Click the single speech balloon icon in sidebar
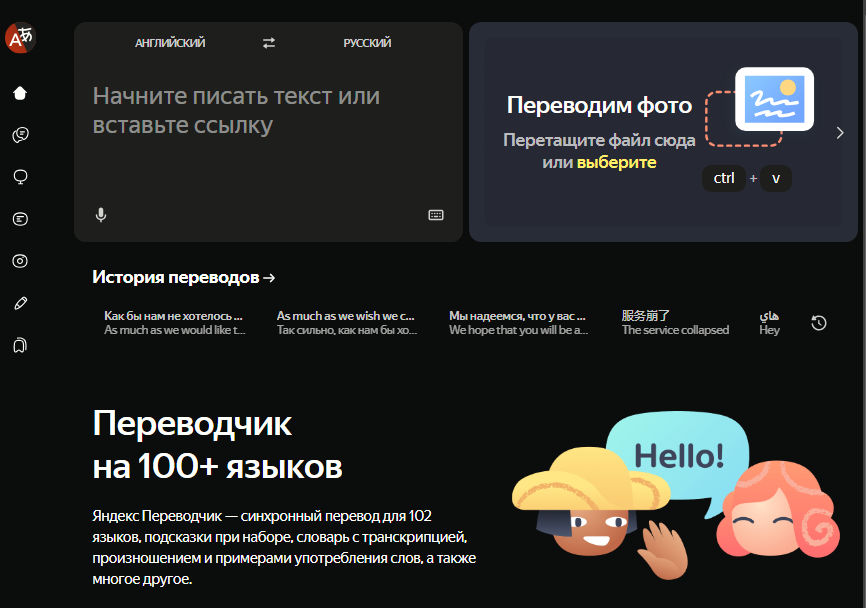 coord(20,176)
